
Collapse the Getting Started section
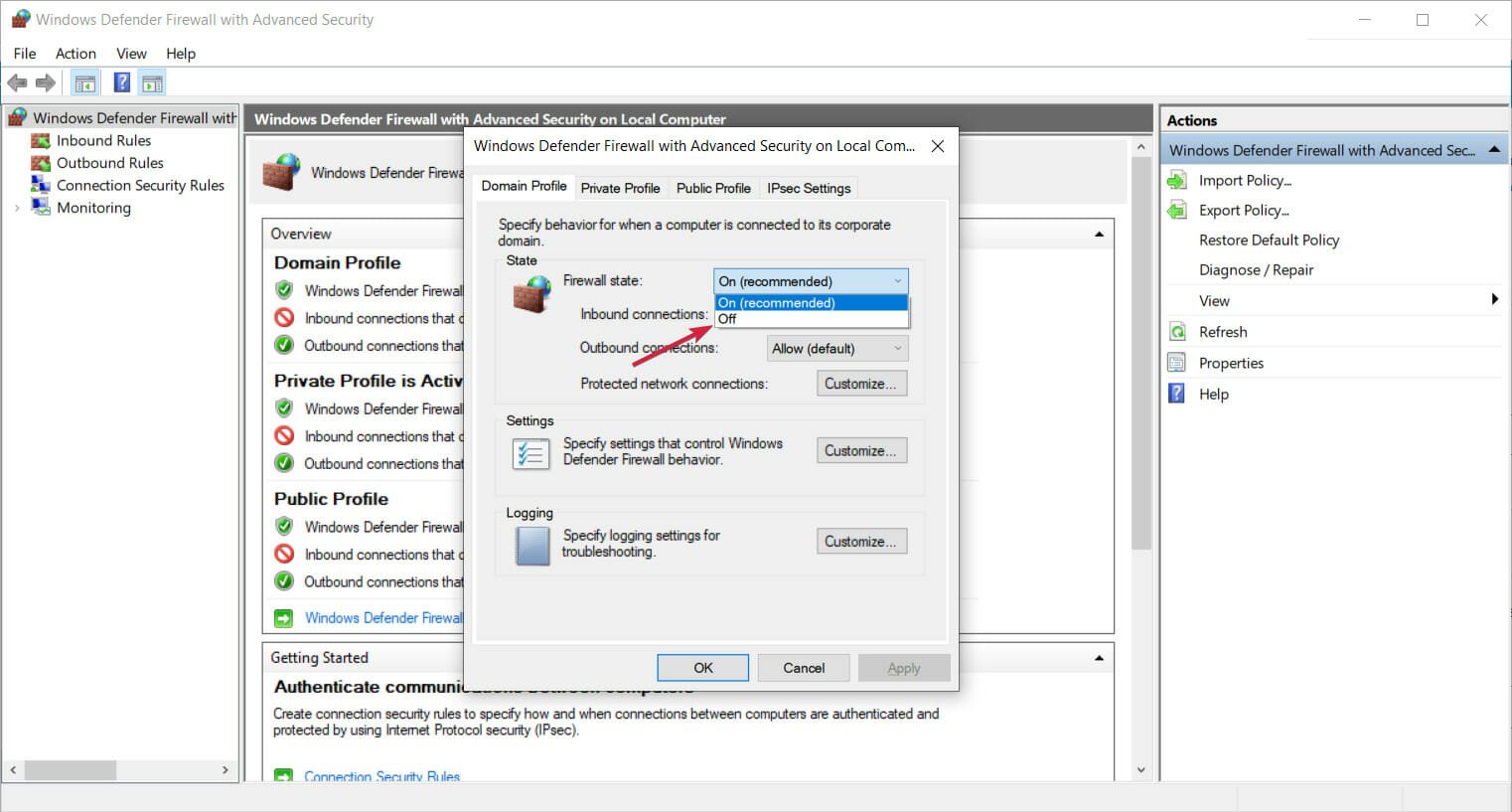[1099, 658]
